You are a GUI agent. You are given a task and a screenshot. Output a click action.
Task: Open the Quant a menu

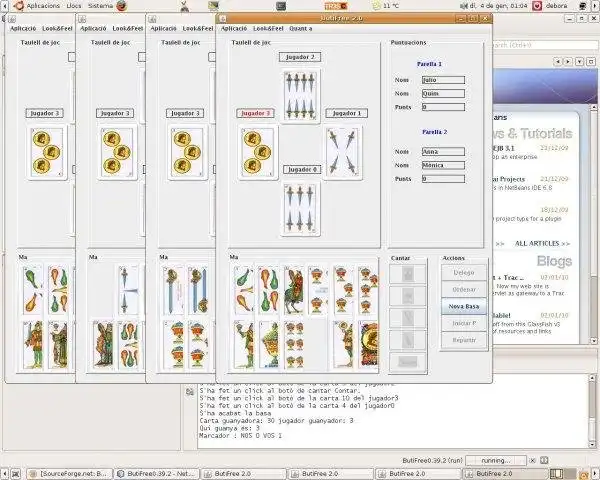tap(300, 29)
